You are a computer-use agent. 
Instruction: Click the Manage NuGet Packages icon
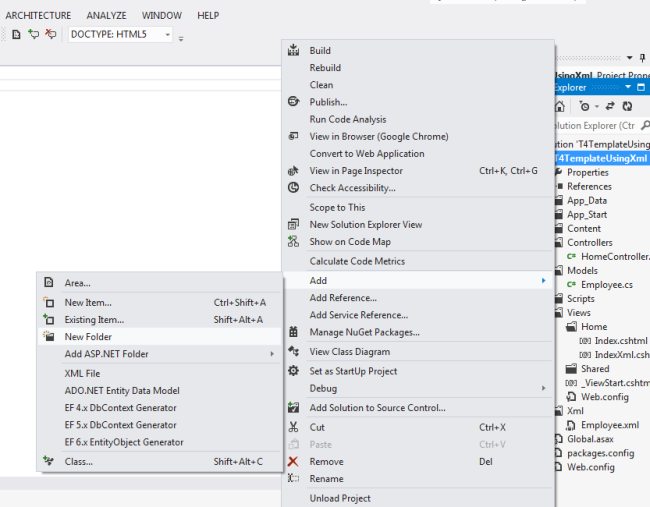tap(293, 332)
